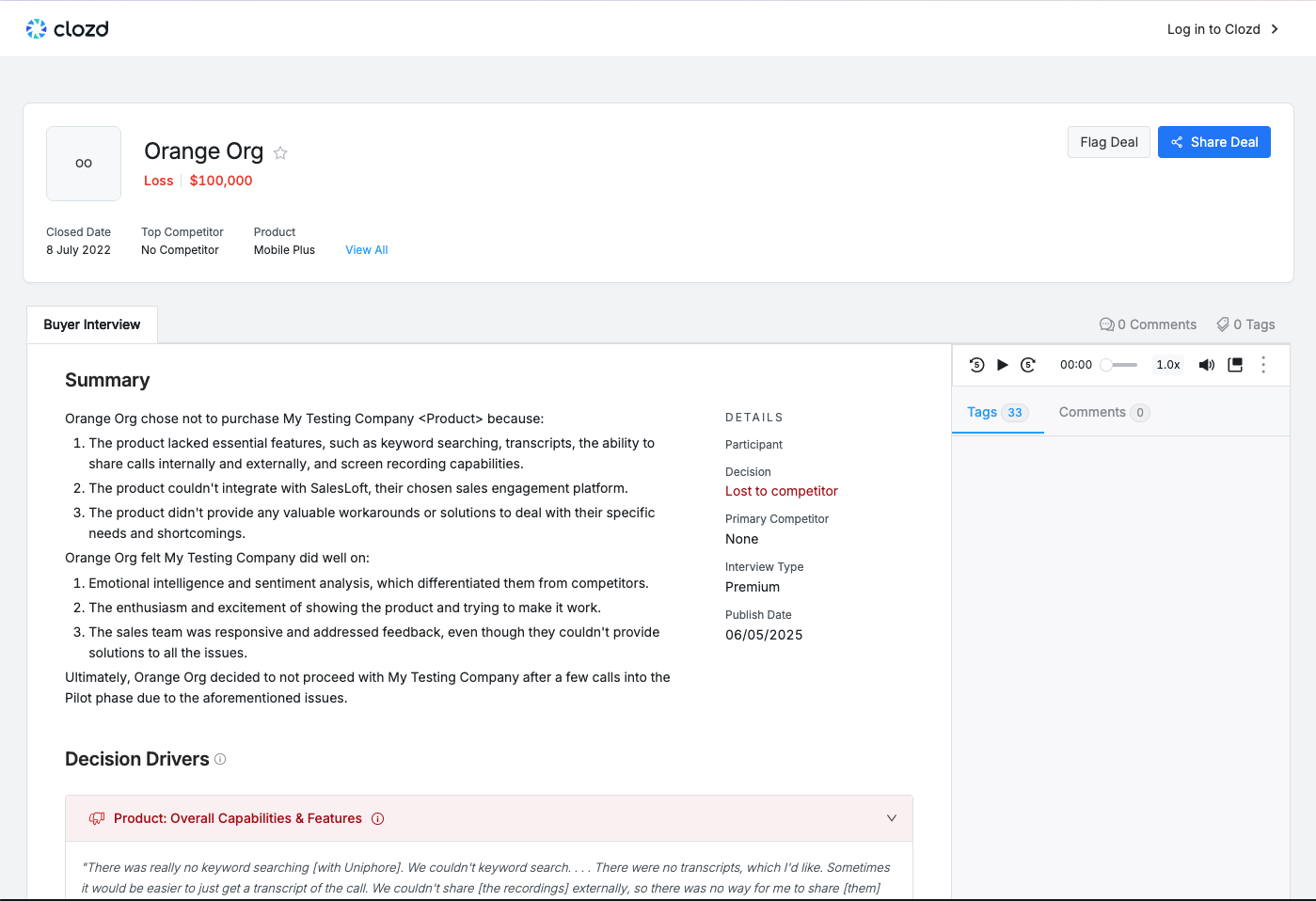
Task: Click the Flag Deal button
Action: pyautogui.click(x=1109, y=142)
